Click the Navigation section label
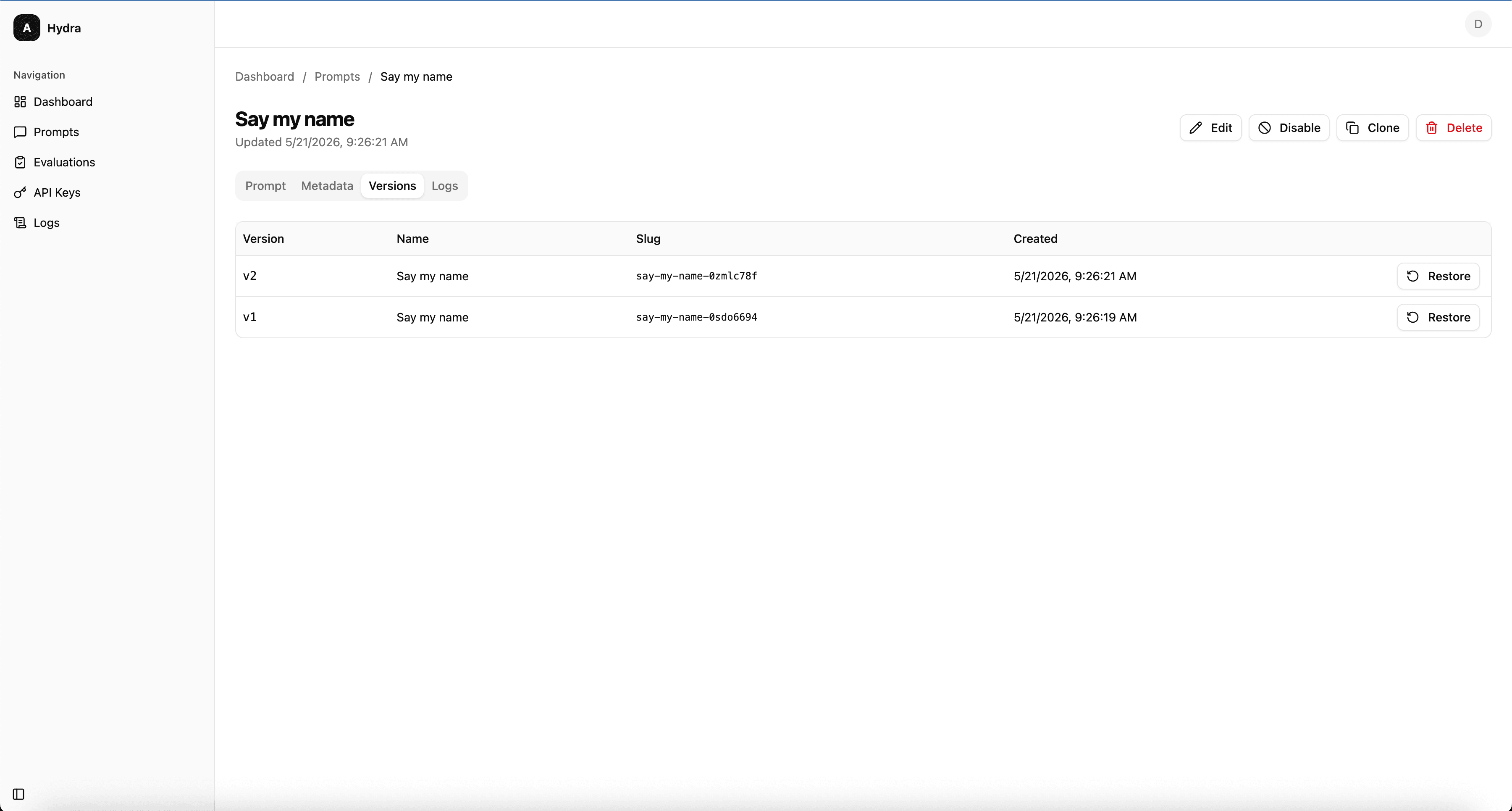Viewport: 1512px width, 811px height. (39, 75)
